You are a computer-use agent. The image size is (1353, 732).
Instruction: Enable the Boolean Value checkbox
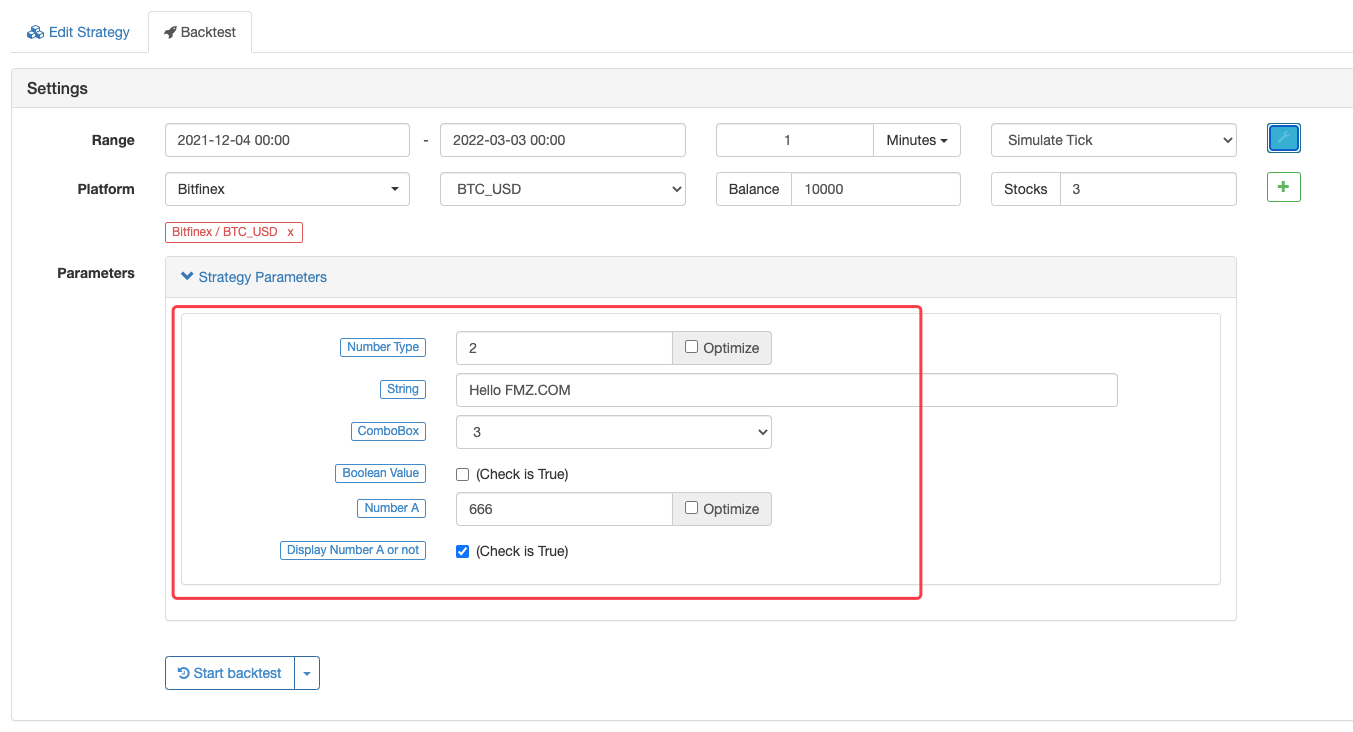pyautogui.click(x=462, y=474)
